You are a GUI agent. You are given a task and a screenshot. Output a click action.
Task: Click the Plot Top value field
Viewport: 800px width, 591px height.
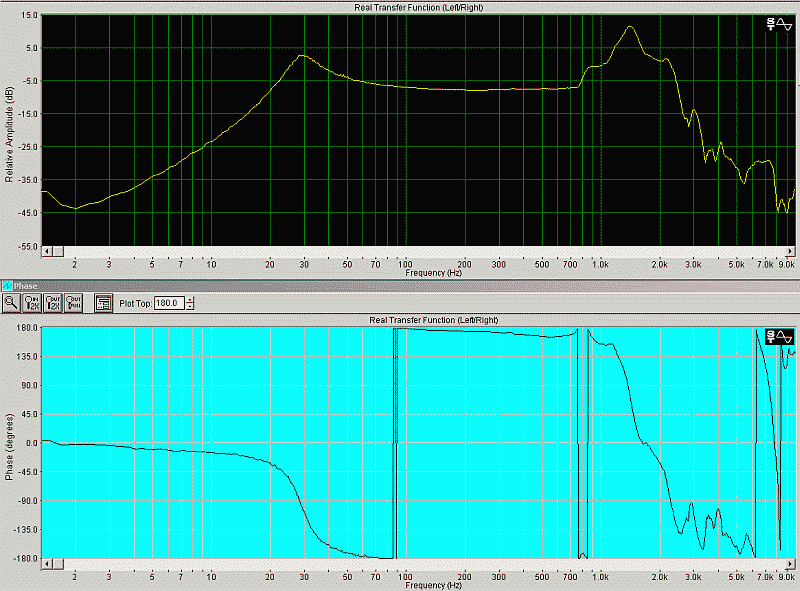[x=169, y=303]
